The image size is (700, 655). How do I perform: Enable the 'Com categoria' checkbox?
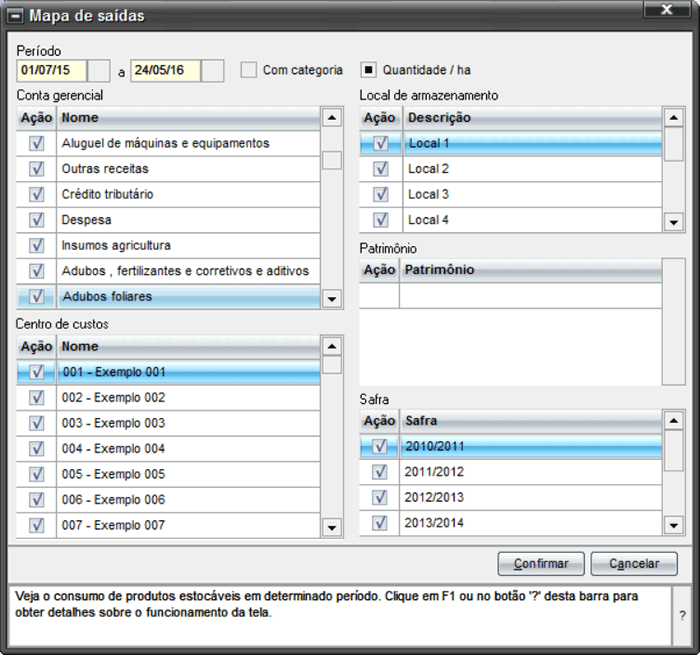[x=249, y=70]
